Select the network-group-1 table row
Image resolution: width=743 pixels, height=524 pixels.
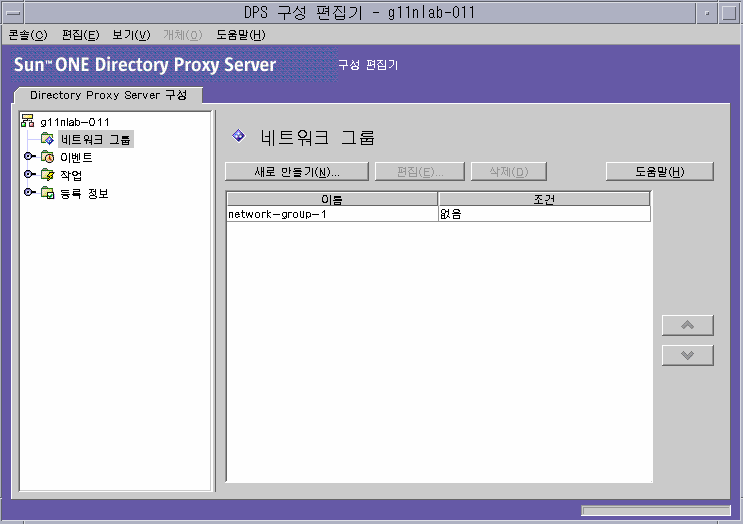coord(438,214)
